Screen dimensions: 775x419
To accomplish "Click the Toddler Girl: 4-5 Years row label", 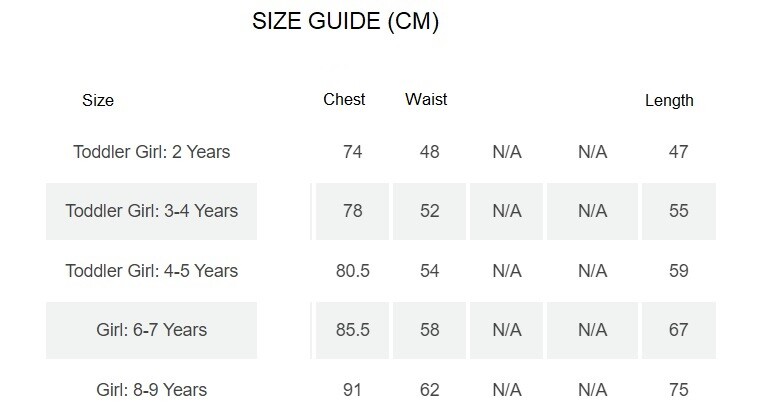I will tap(152, 271).
